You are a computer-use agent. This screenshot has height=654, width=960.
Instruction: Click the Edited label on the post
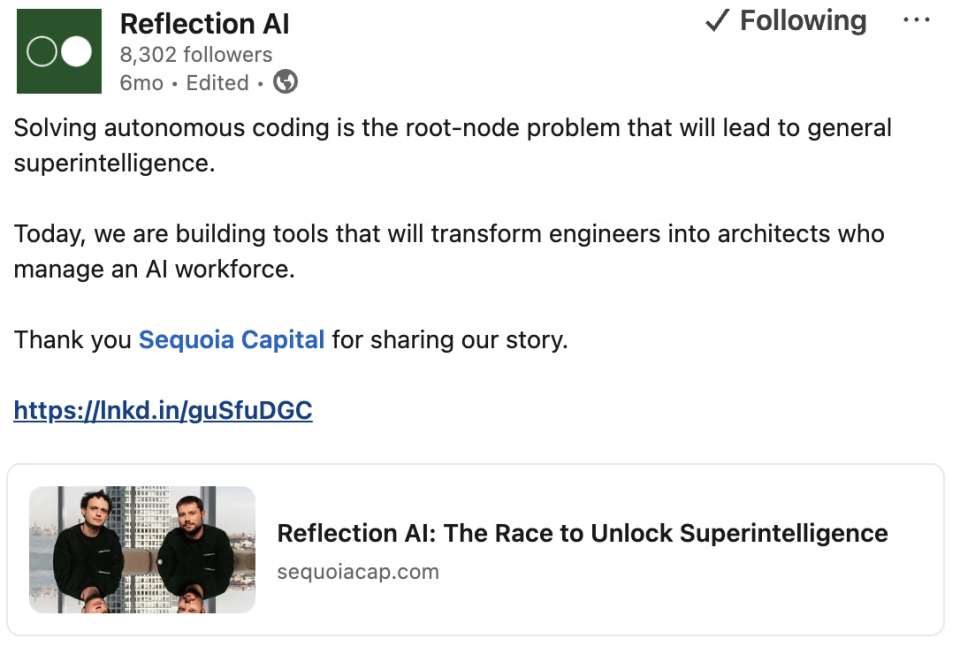coord(217,83)
